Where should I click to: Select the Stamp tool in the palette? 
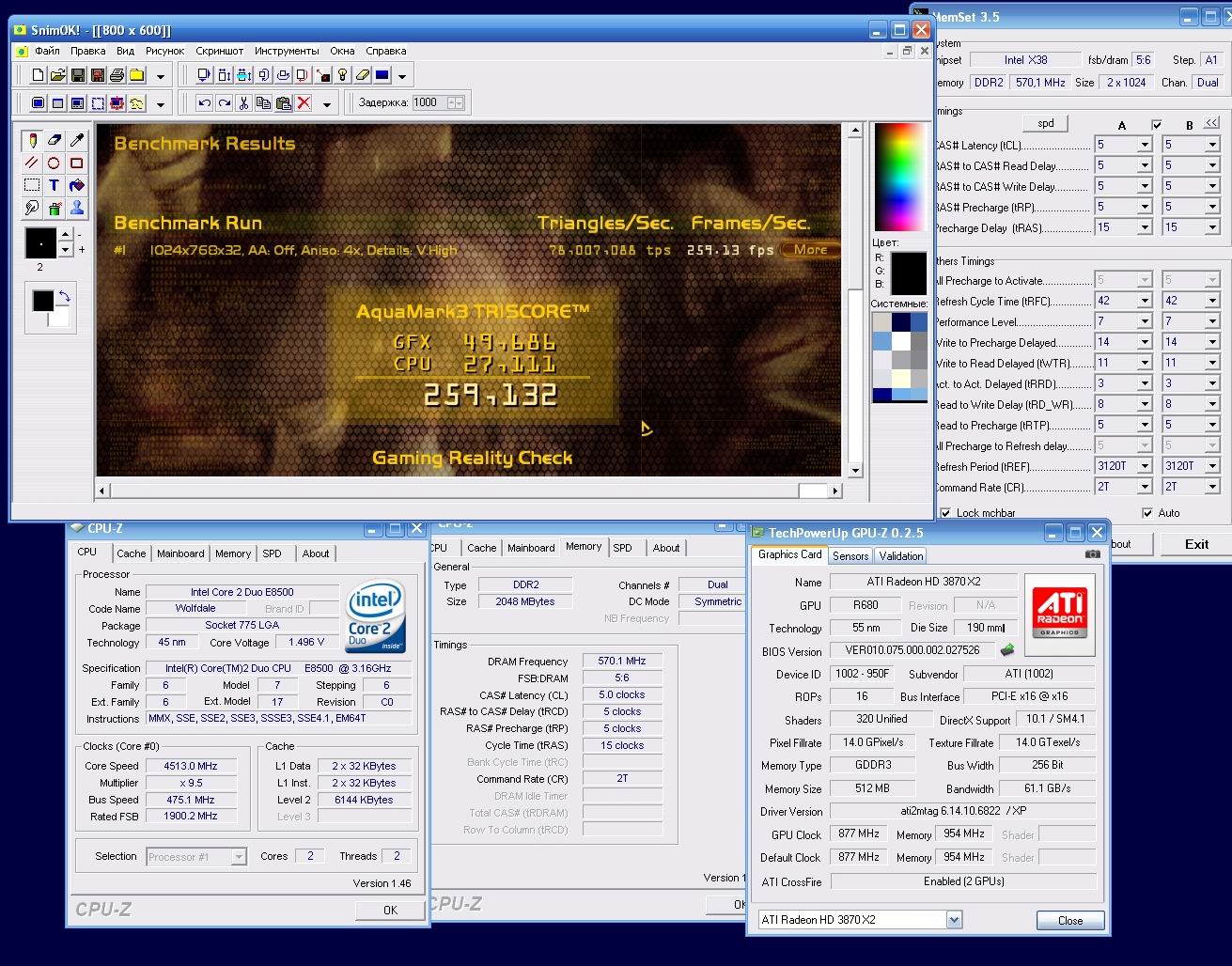[77, 208]
